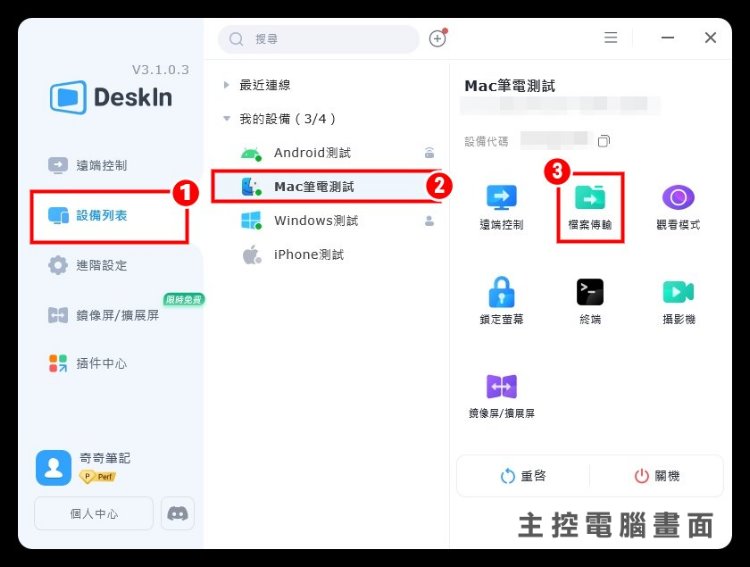Image resolution: width=750 pixels, height=567 pixels.
Task: Open 鏡像屏/擴展屏 in device panel
Action: 501,396
